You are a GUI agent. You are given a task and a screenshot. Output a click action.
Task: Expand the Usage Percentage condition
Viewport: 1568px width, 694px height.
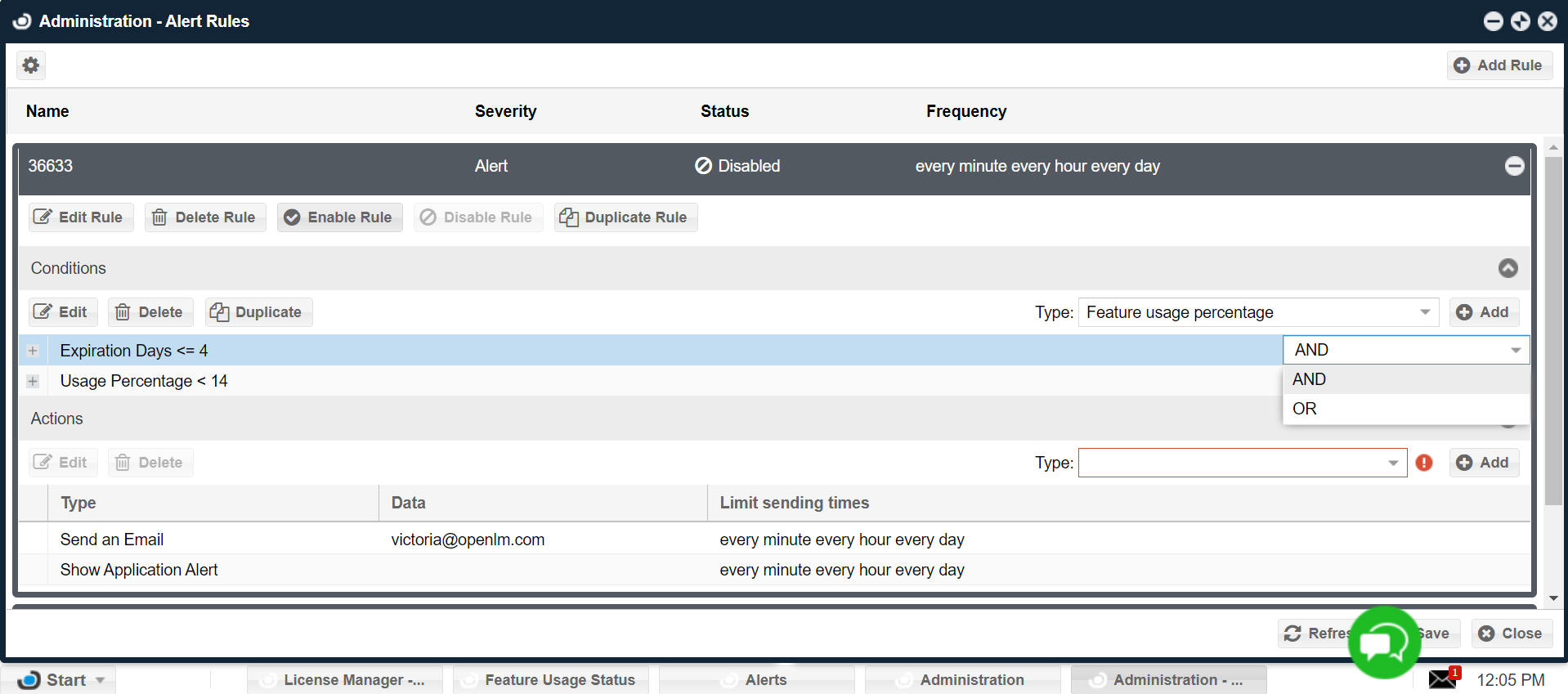click(33, 381)
